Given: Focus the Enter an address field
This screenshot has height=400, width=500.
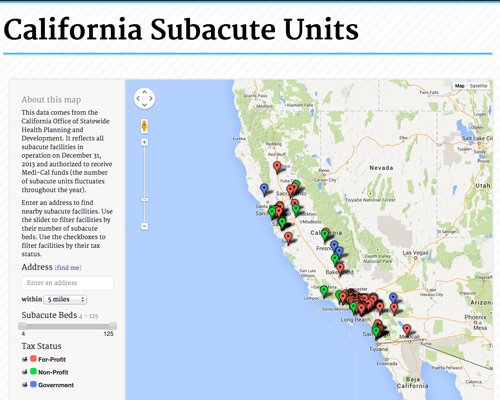Looking at the screenshot, I should [x=68, y=283].
